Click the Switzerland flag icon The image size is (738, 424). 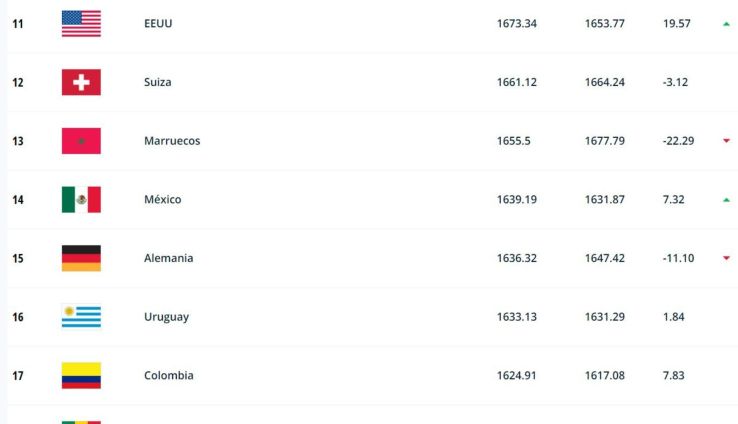pos(81,82)
